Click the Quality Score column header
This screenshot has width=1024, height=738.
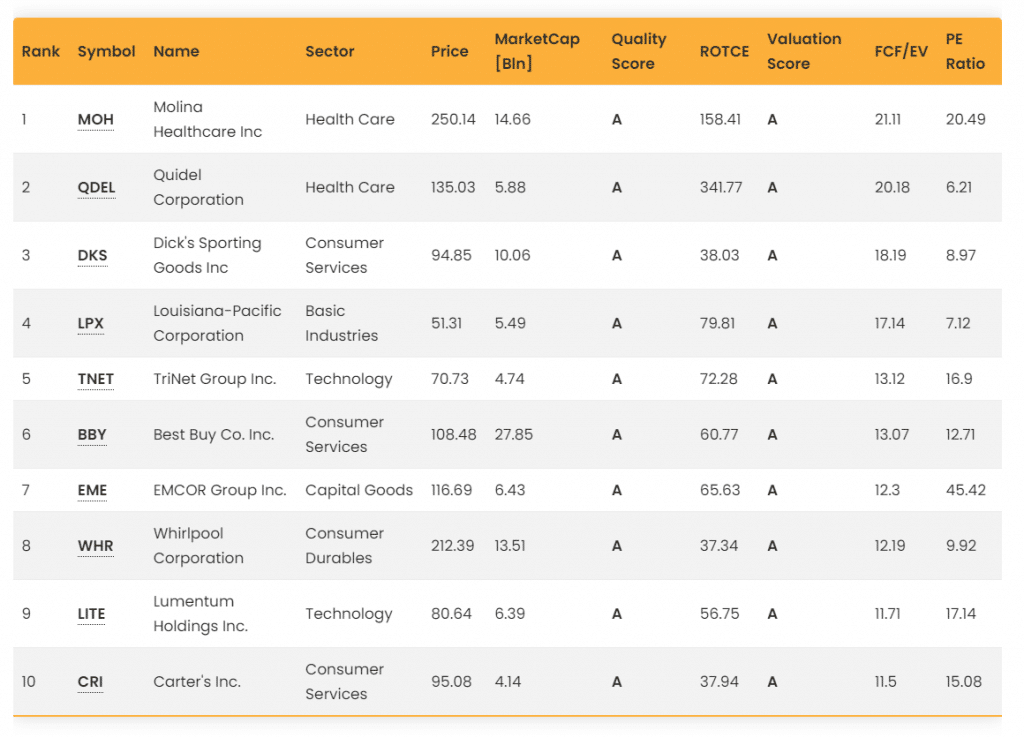[639, 51]
